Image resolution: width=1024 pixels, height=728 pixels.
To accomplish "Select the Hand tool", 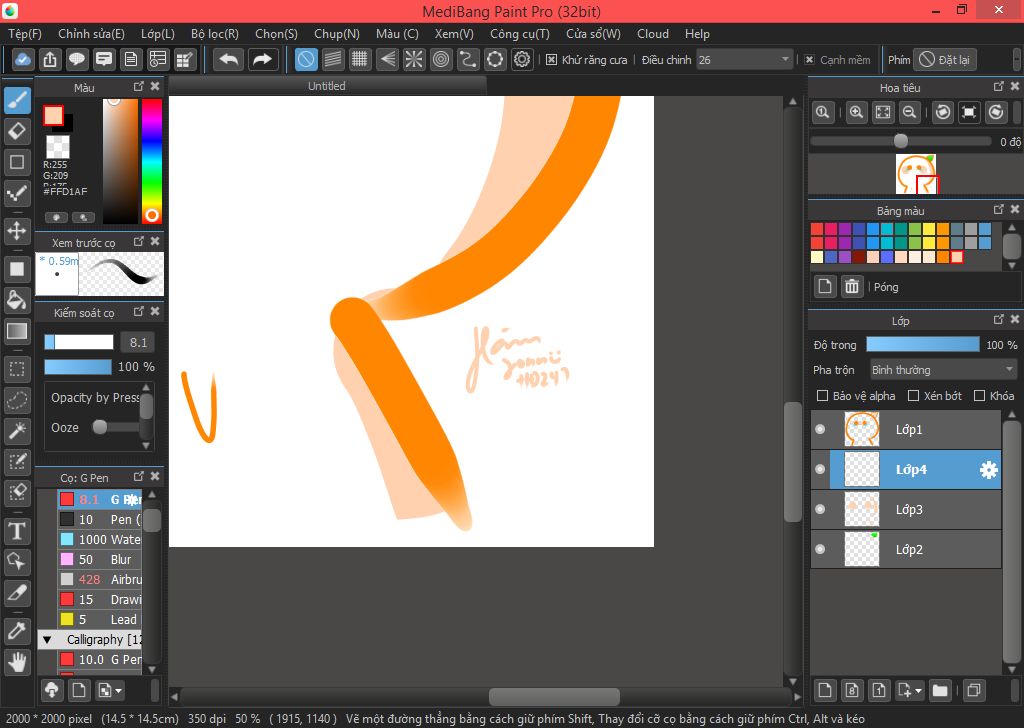I will tap(18, 662).
